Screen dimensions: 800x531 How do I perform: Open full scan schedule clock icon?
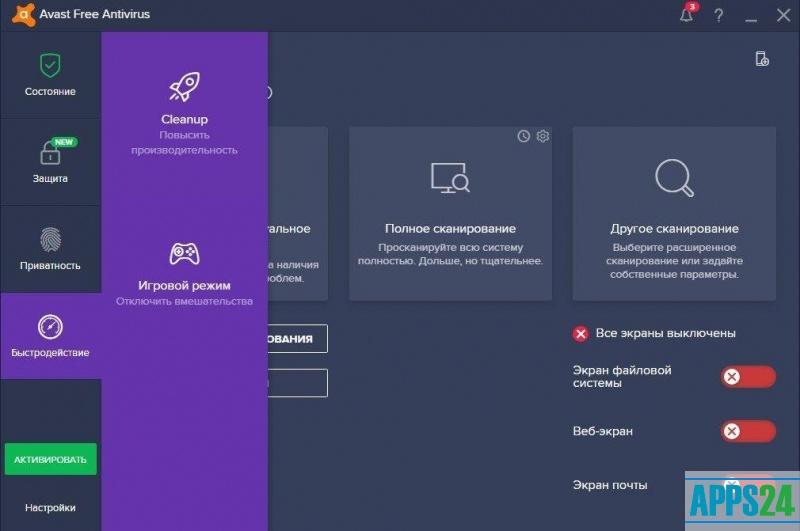pyautogui.click(x=523, y=136)
